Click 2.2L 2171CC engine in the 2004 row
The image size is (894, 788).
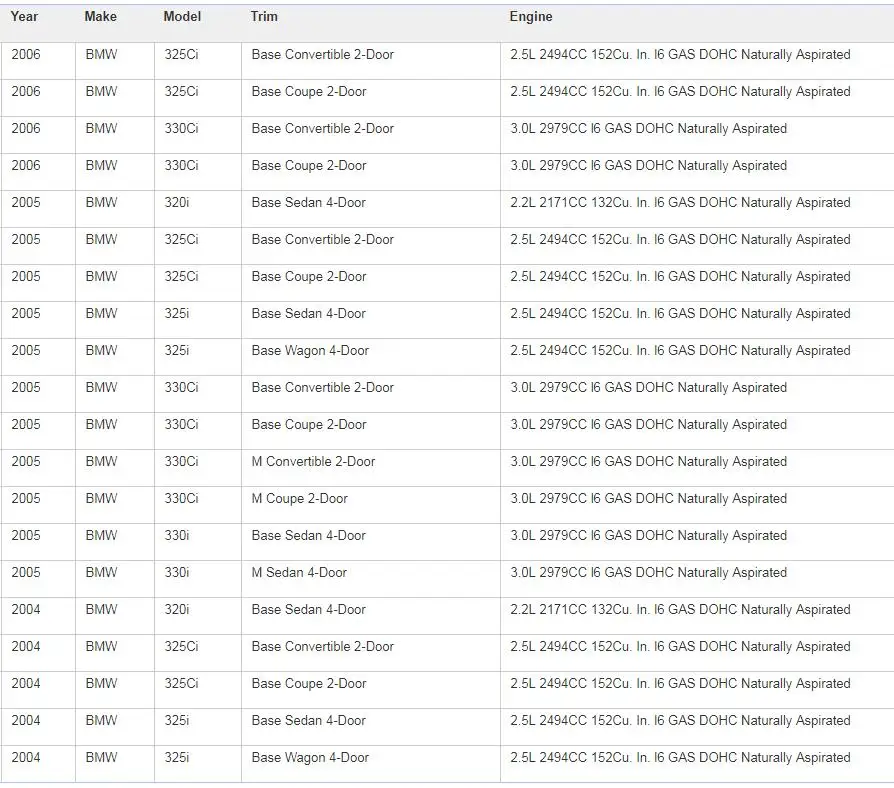680,610
